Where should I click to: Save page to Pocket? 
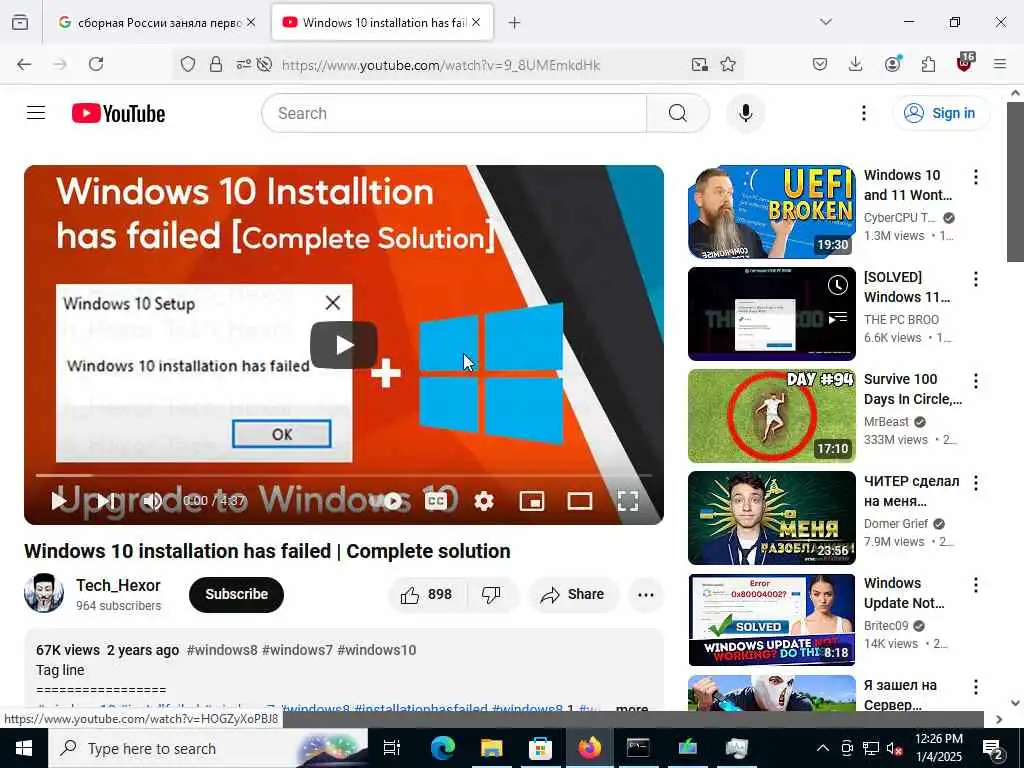[x=820, y=64]
